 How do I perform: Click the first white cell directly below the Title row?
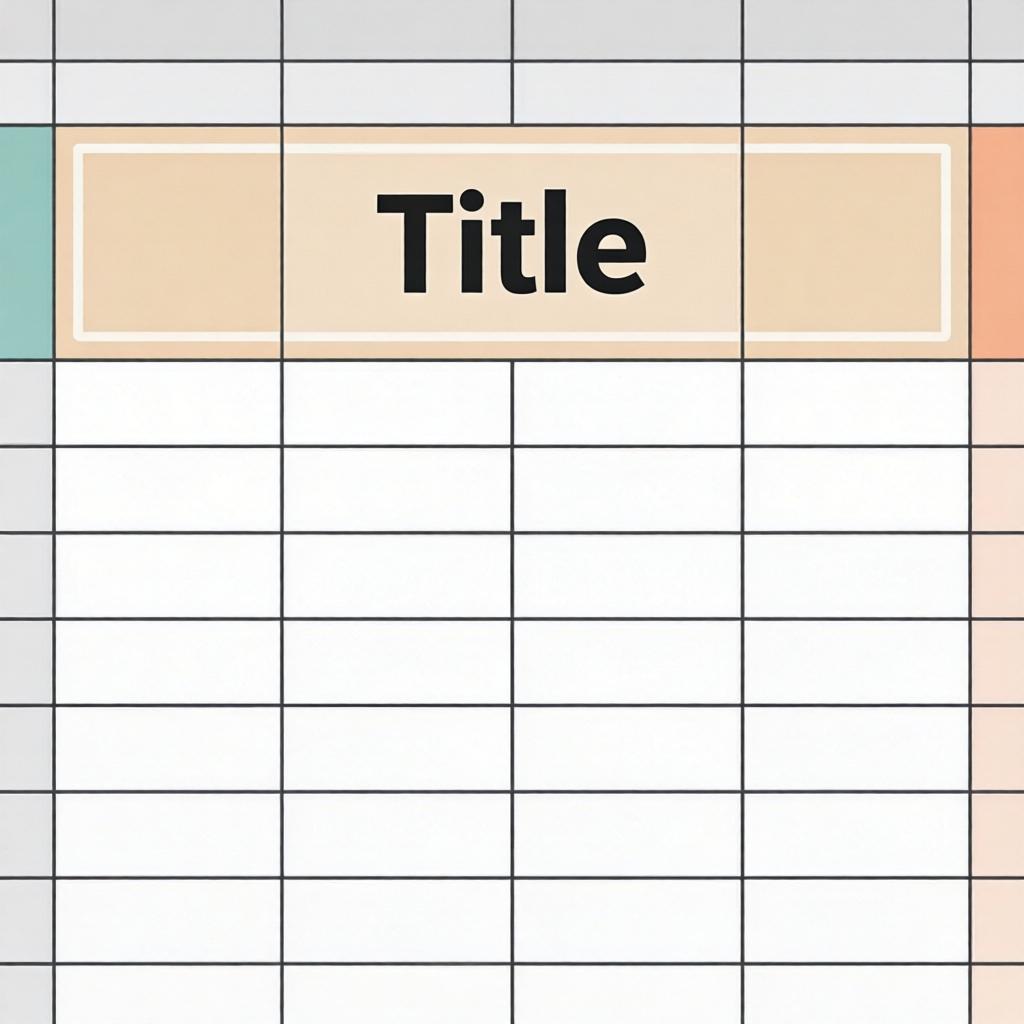167,403
